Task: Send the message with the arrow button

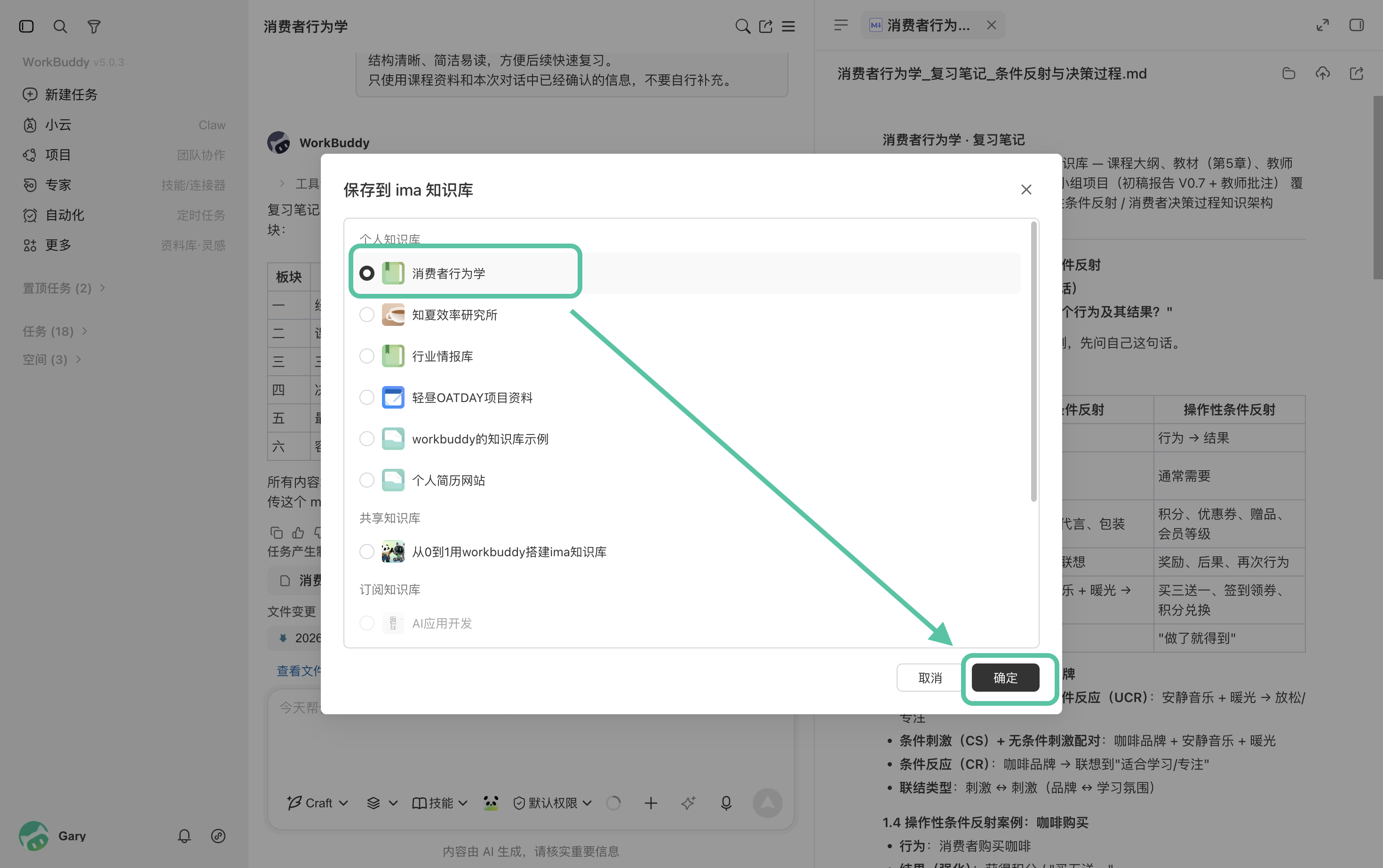Action: pyautogui.click(x=767, y=803)
